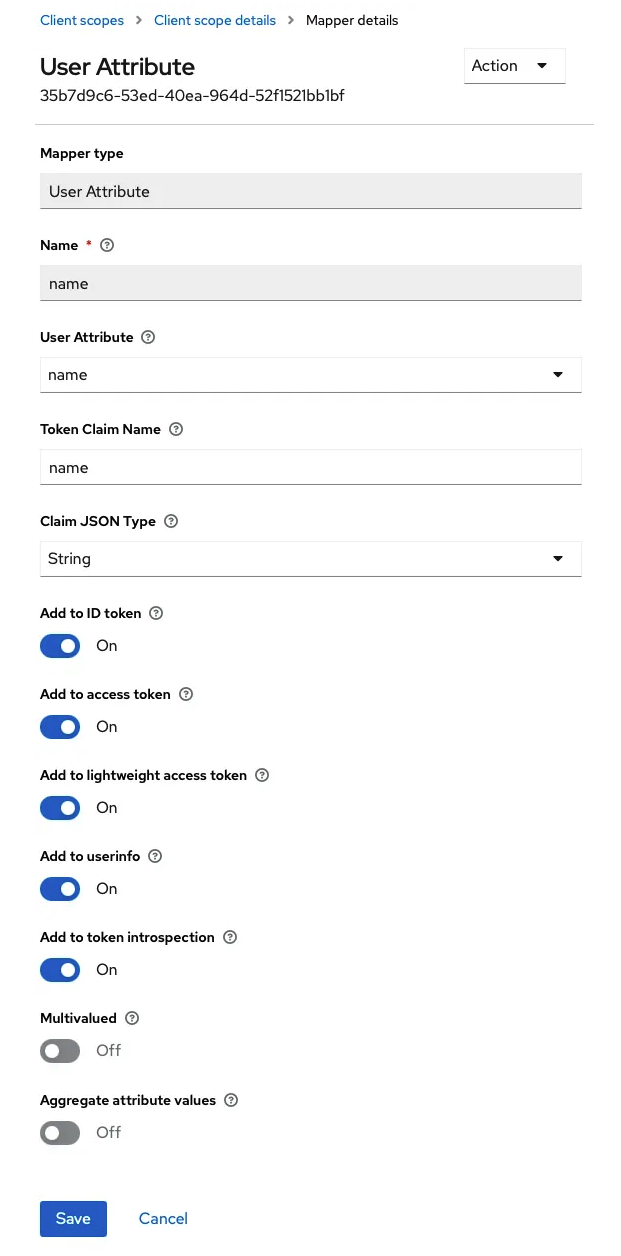
Task: Turn off Add to userinfo toggle
Action: [60, 889]
